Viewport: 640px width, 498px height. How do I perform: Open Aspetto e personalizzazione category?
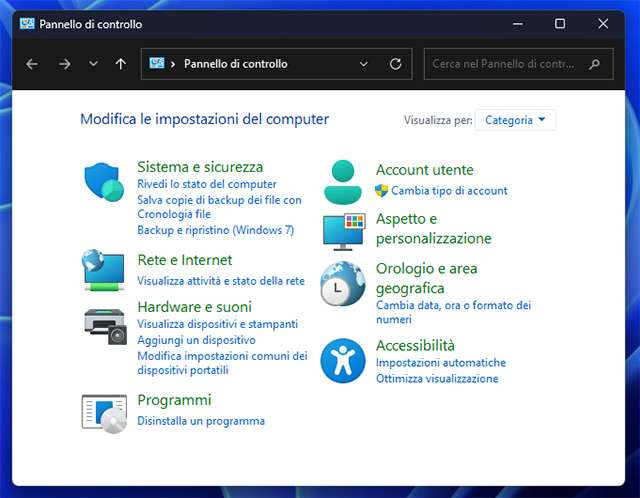point(433,229)
